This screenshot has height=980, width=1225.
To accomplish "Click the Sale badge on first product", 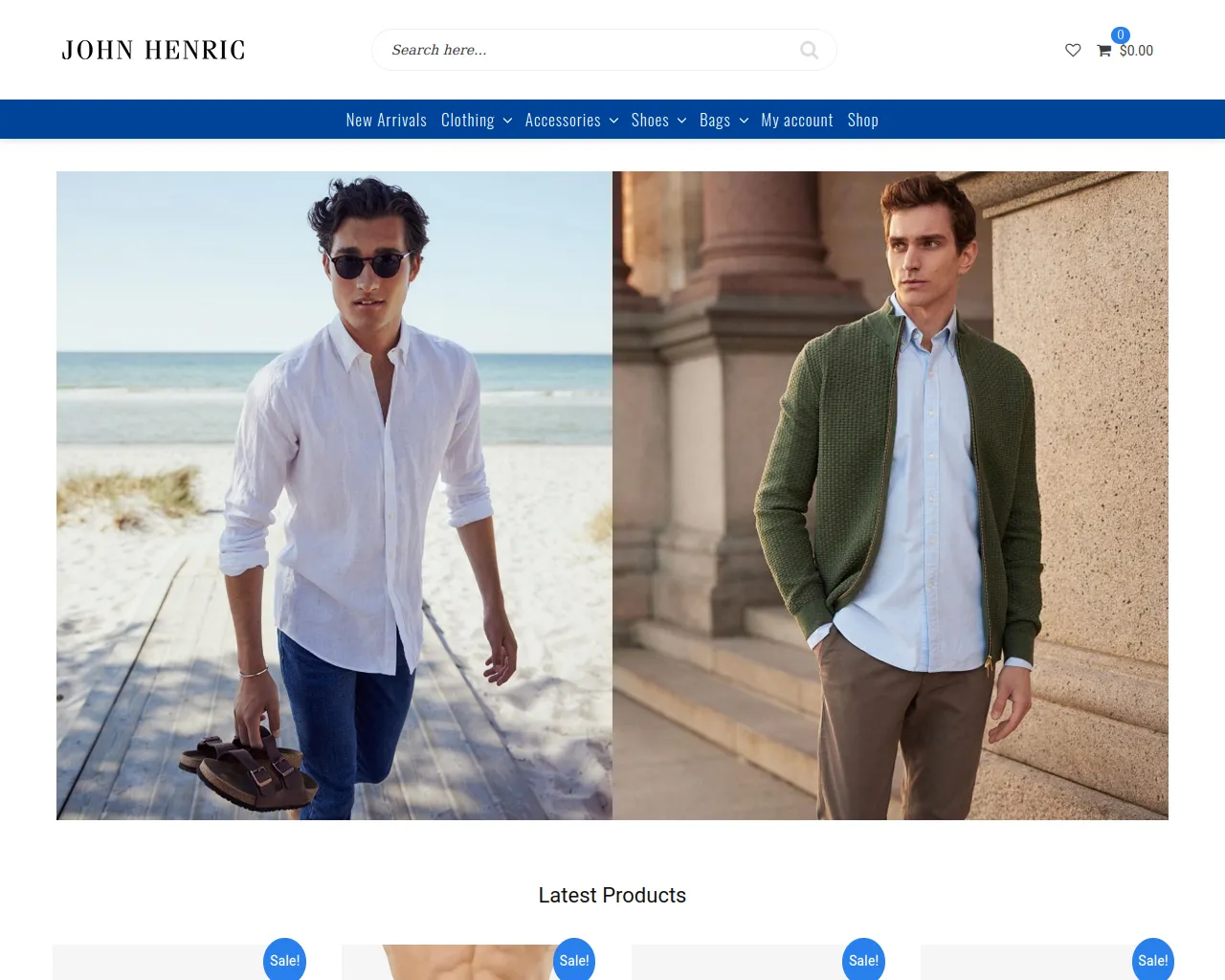I will 284,960.
